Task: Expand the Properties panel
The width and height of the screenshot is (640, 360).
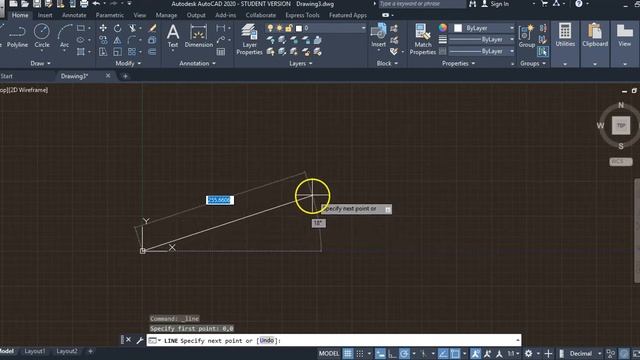Action: [459, 63]
